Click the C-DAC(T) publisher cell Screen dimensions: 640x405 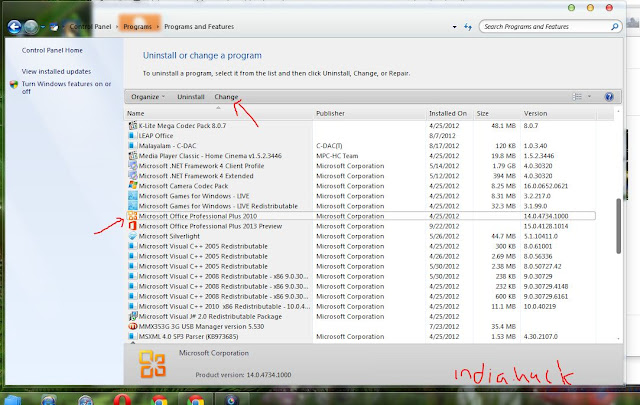coord(329,146)
